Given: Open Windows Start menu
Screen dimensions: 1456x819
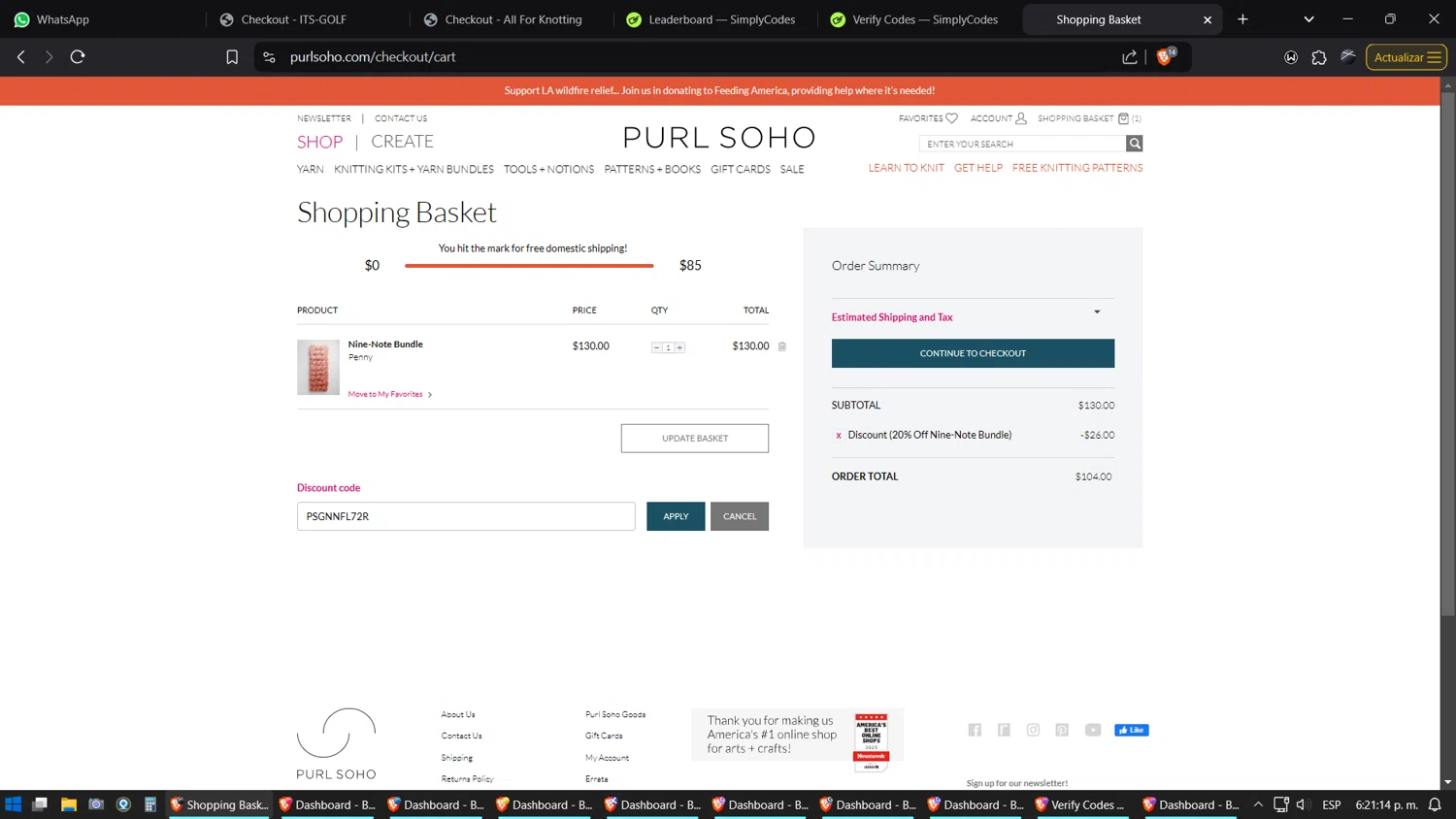Looking at the screenshot, I should pos(14,804).
